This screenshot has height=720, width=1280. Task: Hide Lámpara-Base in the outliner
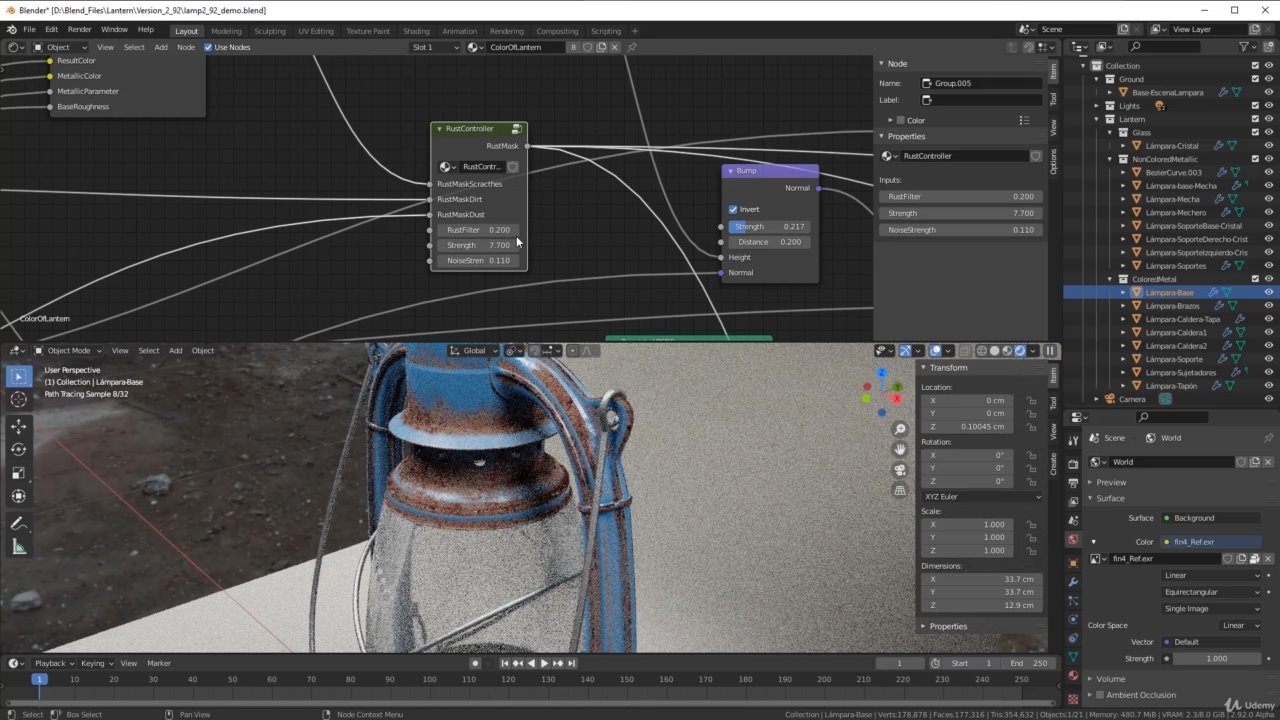pyautogui.click(x=1269, y=292)
